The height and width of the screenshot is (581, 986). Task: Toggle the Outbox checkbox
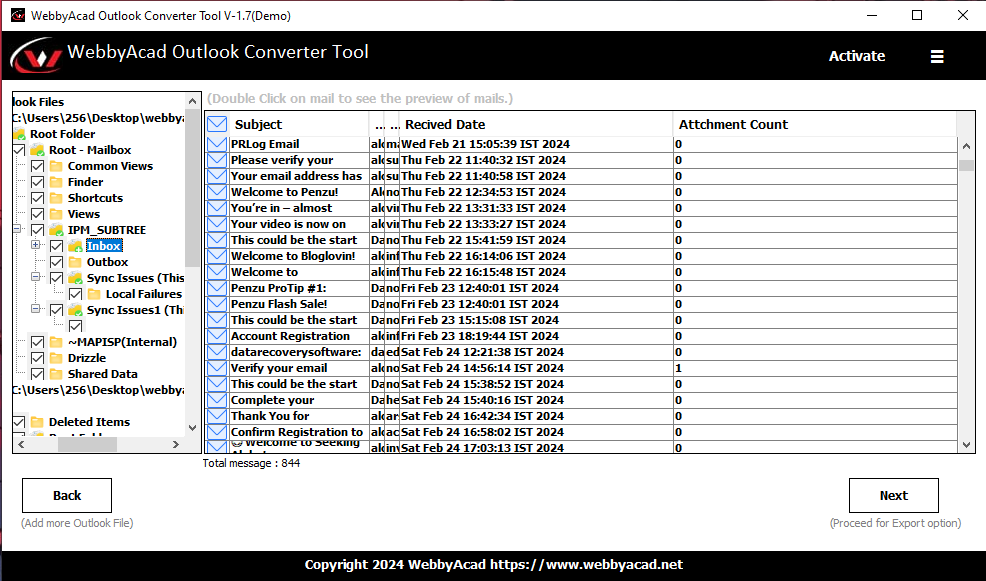[x=57, y=262]
